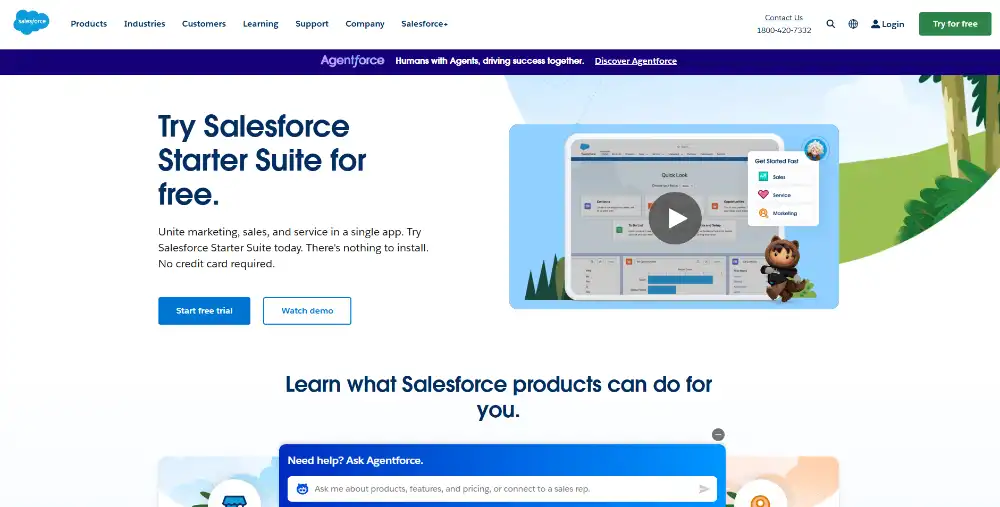Click the 'Get Started Fast' label in video

[776, 161]
